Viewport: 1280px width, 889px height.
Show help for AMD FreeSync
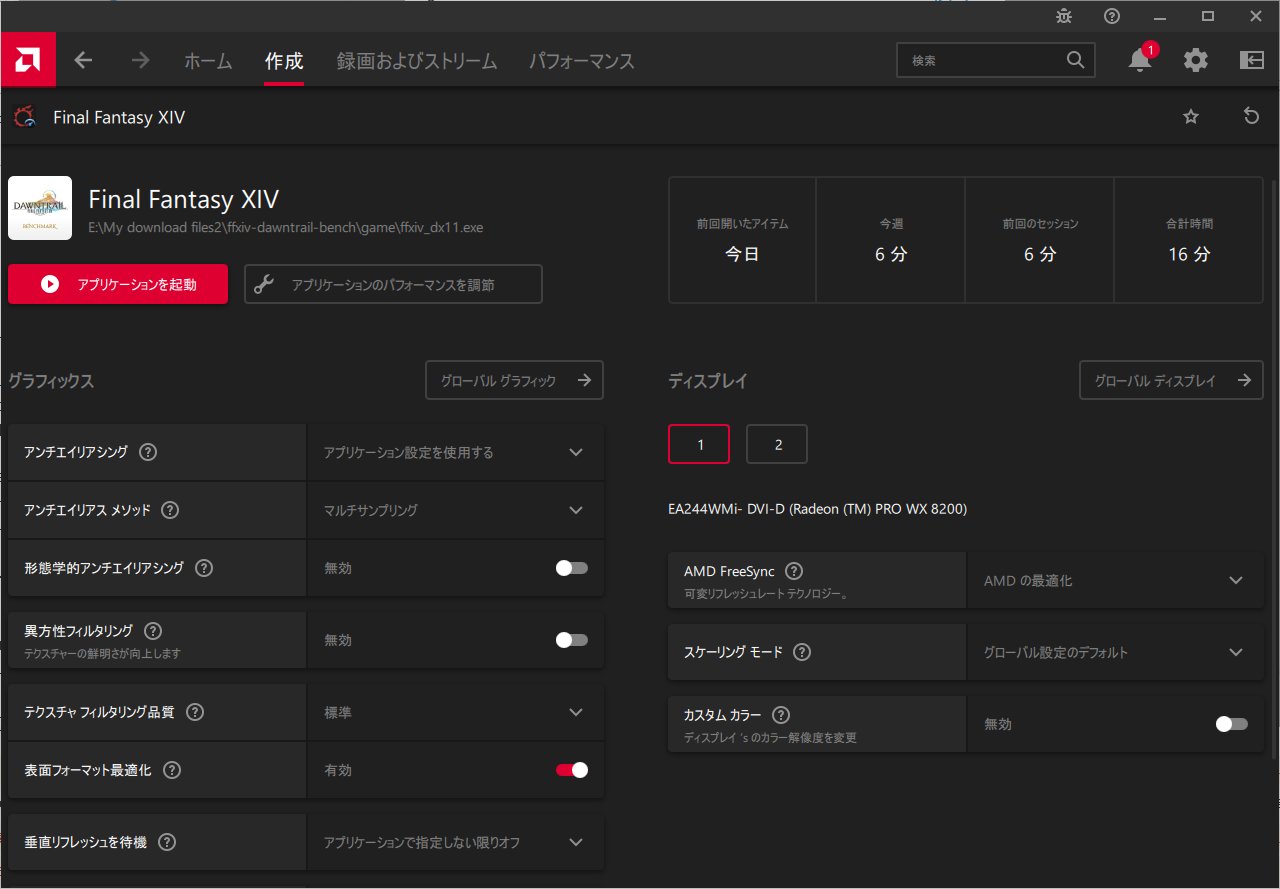pos(794,571)
